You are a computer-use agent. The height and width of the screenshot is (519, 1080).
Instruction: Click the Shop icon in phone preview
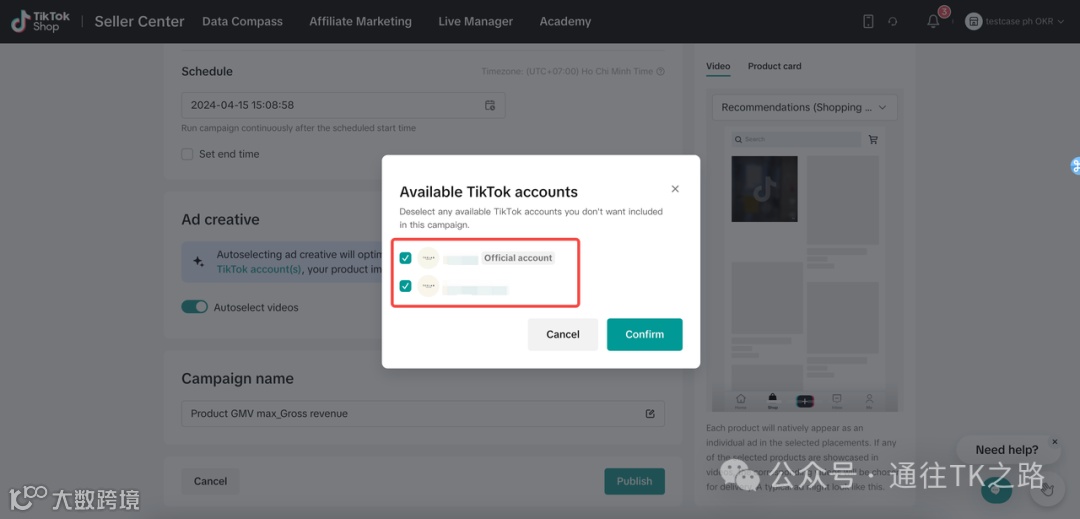772,400
